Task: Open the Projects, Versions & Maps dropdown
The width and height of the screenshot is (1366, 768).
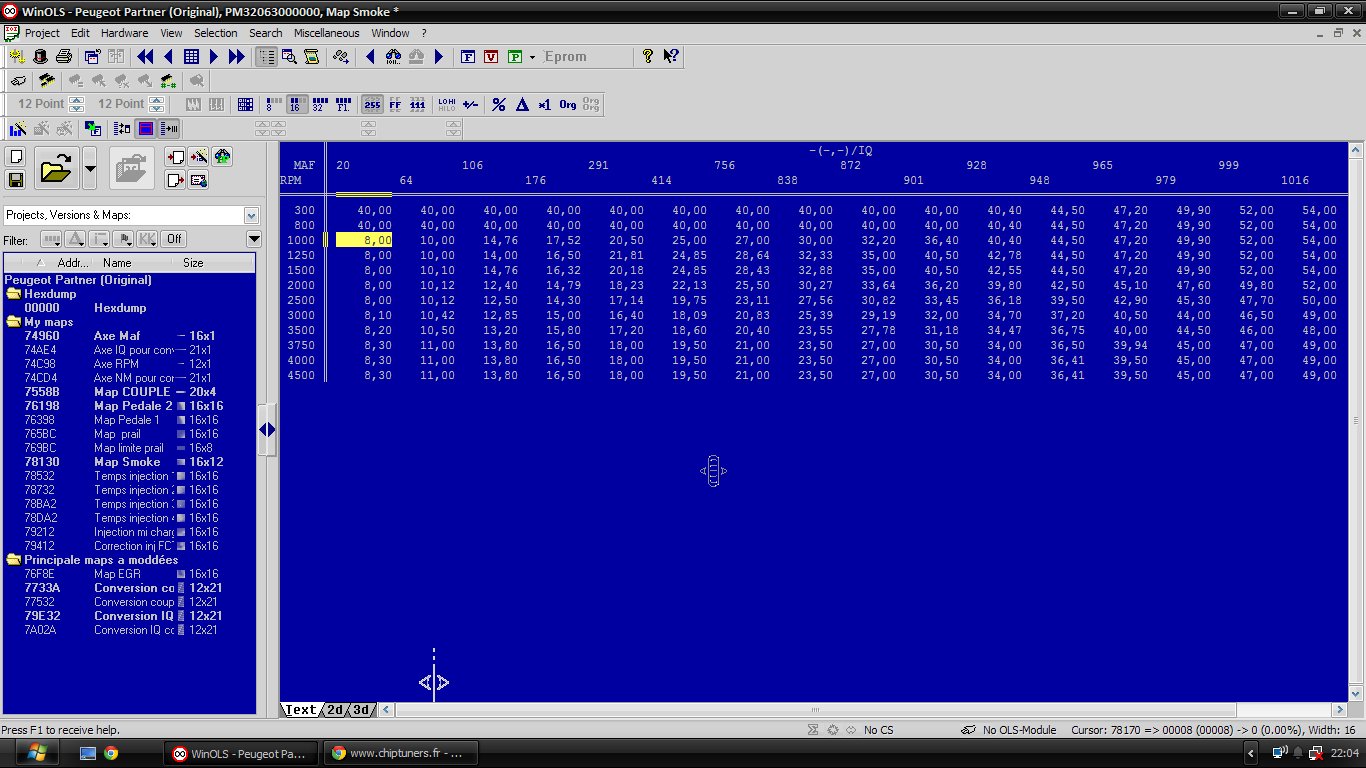Action: tap(251, 215)
